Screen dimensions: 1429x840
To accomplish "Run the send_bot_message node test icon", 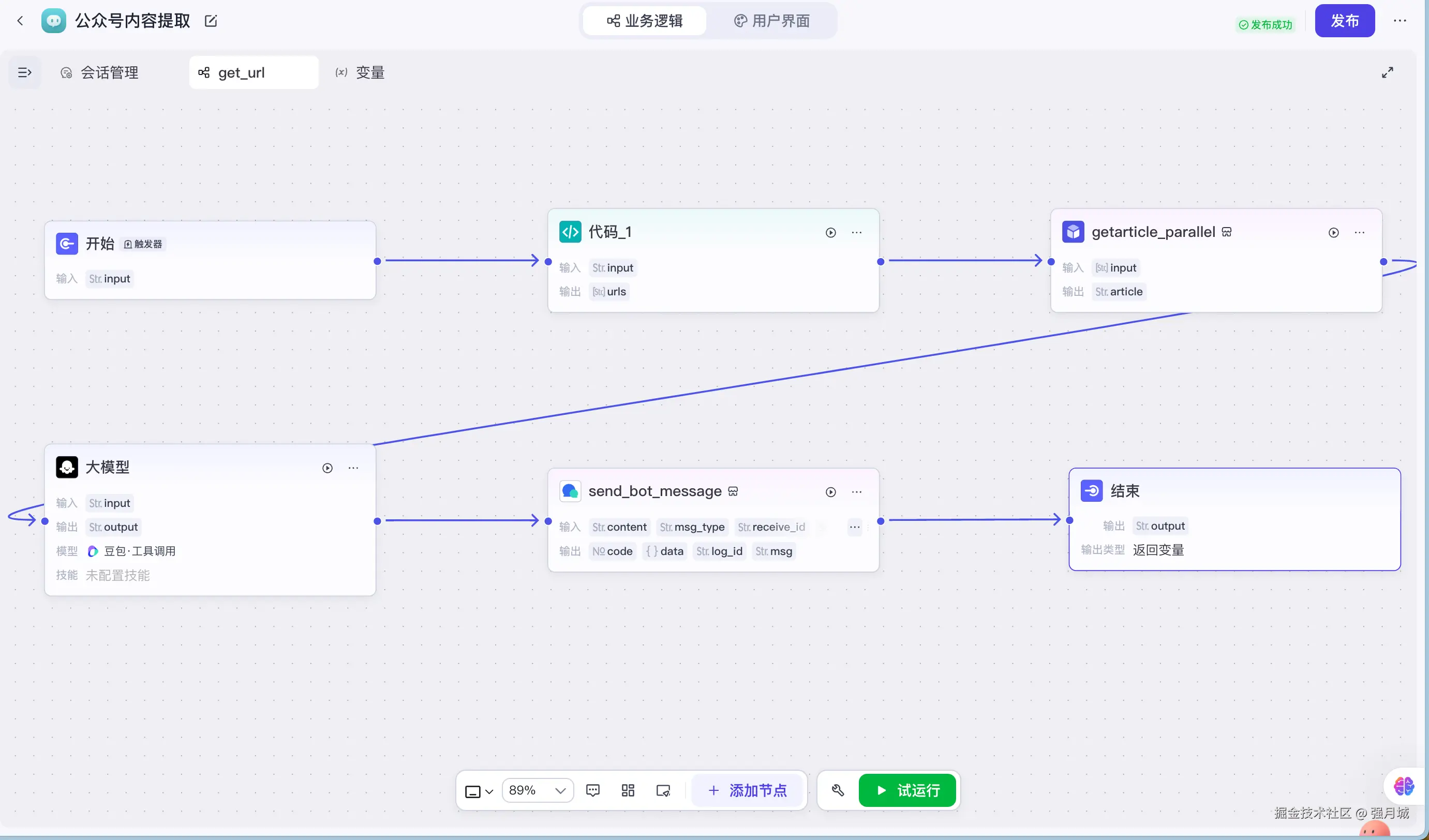I will [x=830, y=492].
